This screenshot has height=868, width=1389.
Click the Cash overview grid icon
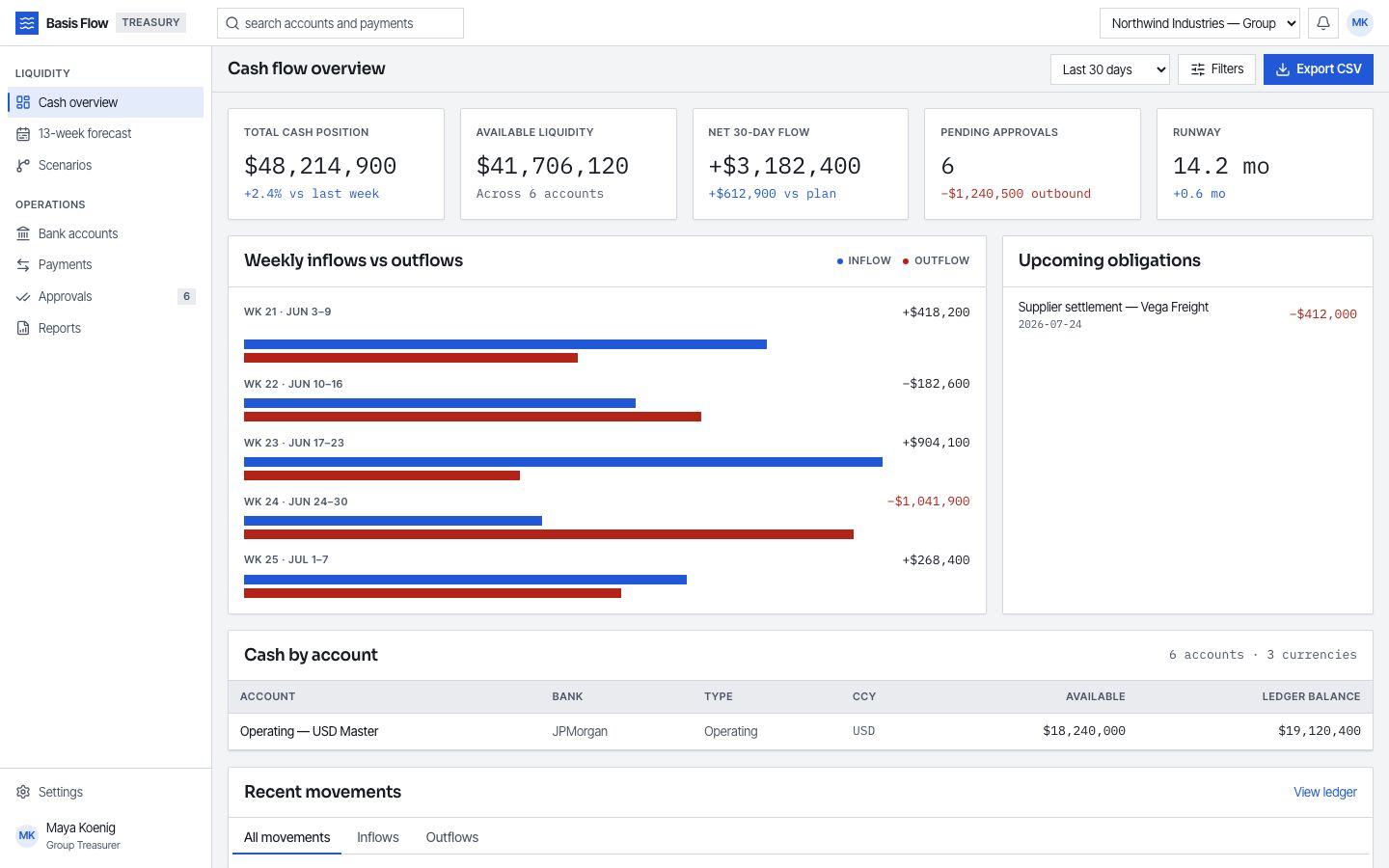(x=23, y=102)
